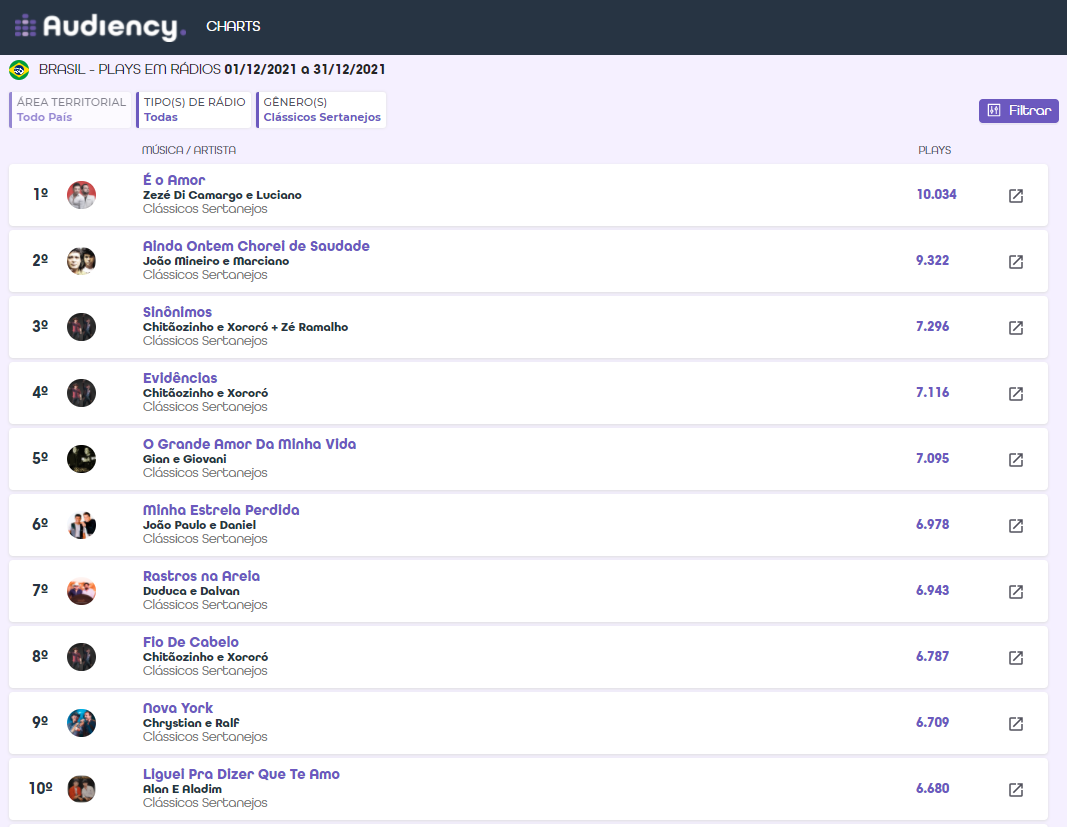Open song title Nova York
Image resolution: width=1067 pixels, height=827 pixels.
178,708
